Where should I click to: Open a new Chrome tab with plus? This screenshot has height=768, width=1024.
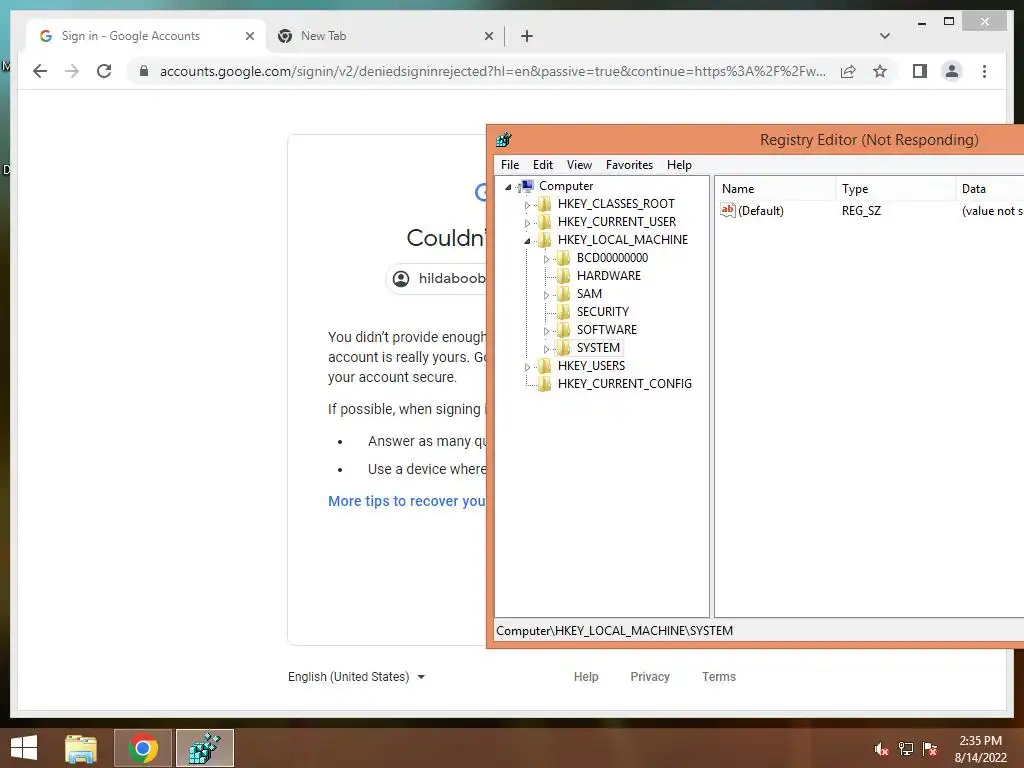527,36
